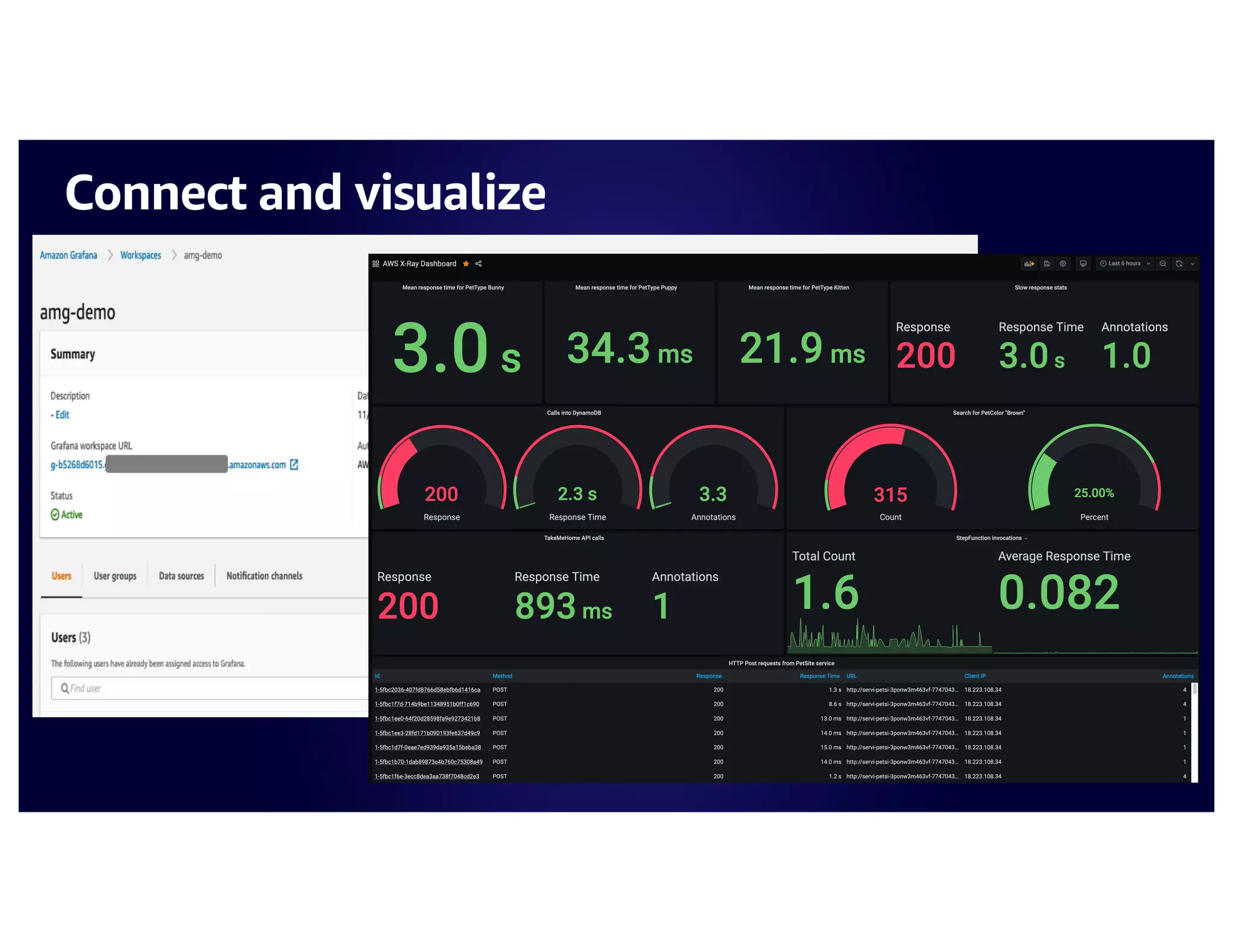Go to Workspaces breadcrumb link
This screenshot has width=1233, height=952.
[141, 255]
